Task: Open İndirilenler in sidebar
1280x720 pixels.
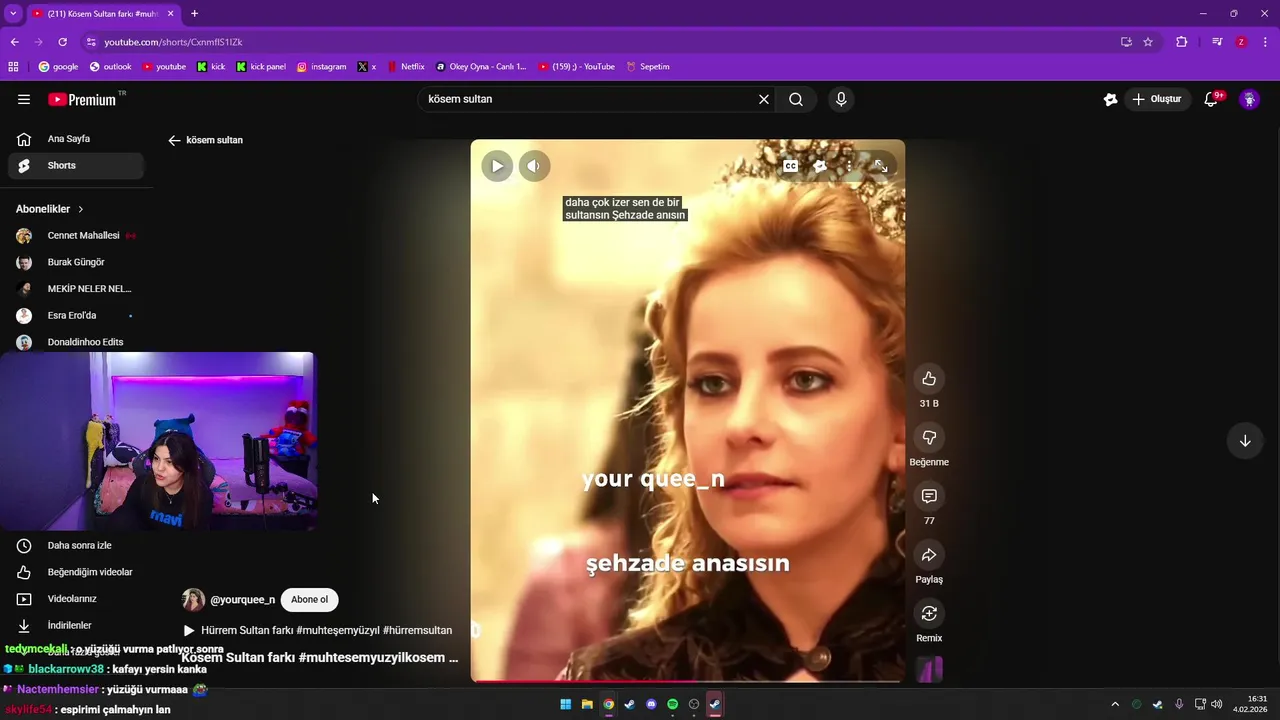Action: coord(77,625)
